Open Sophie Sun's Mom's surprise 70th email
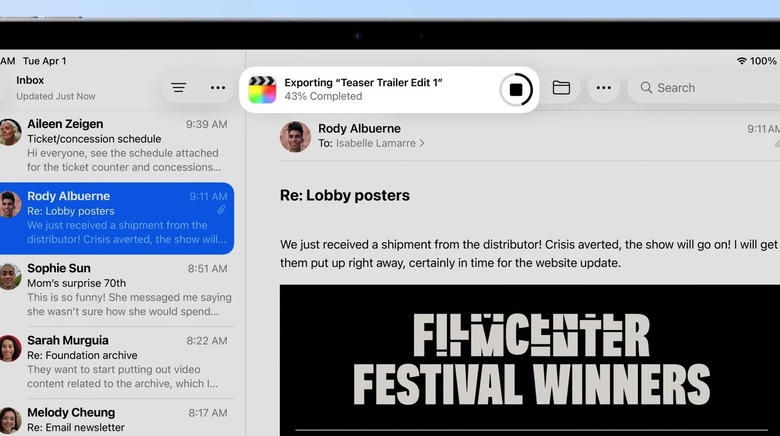Image resolution: width=780 pixels, height=436 pixels. coord(117,290)
